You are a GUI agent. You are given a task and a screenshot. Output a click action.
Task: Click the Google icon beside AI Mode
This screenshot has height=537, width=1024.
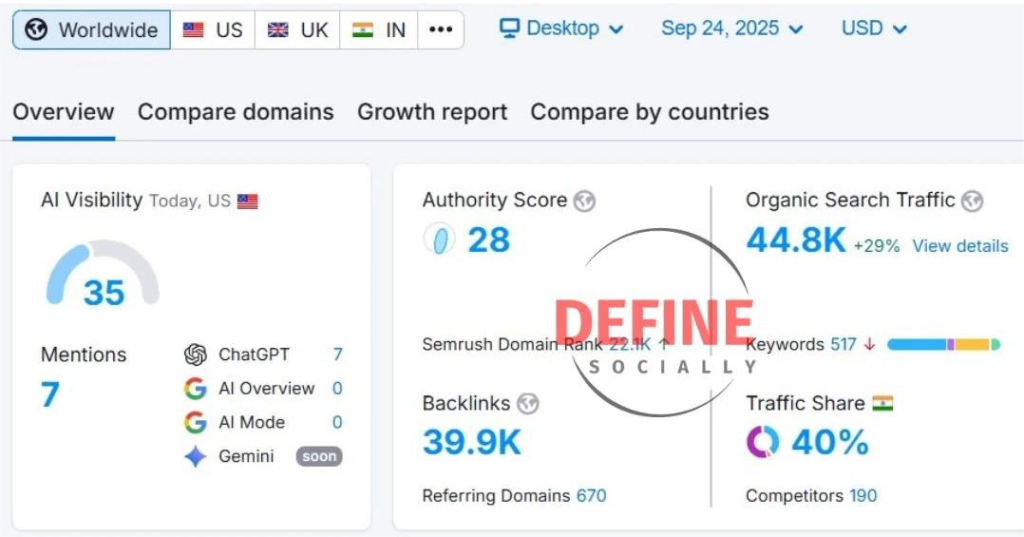195,423
